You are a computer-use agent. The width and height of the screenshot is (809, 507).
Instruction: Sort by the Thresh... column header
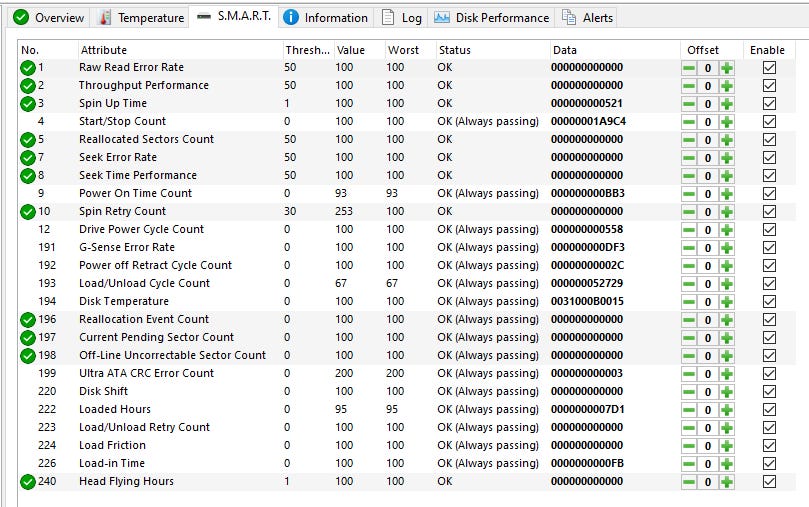point(308,50)
